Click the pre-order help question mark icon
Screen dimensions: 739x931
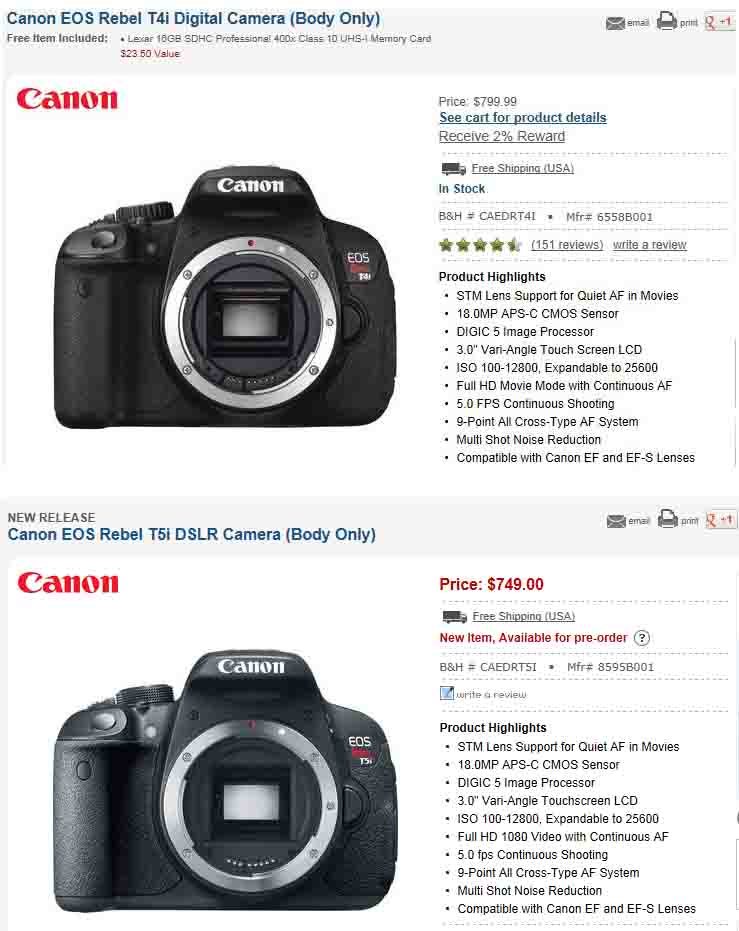tap(642, 638)
